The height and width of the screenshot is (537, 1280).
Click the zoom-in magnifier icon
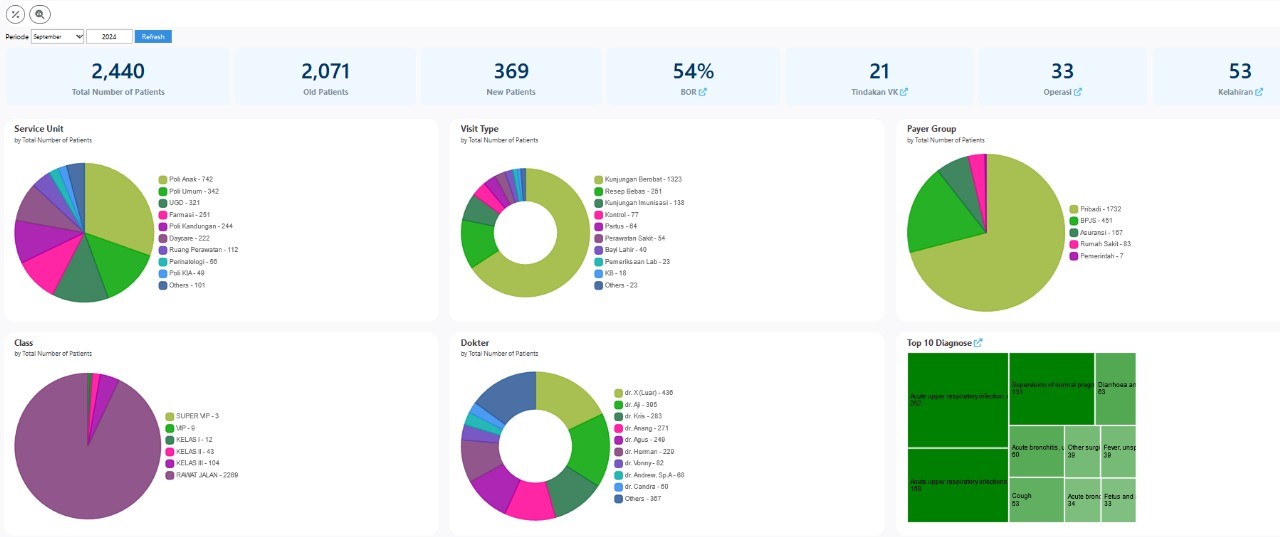coord(39,14)
